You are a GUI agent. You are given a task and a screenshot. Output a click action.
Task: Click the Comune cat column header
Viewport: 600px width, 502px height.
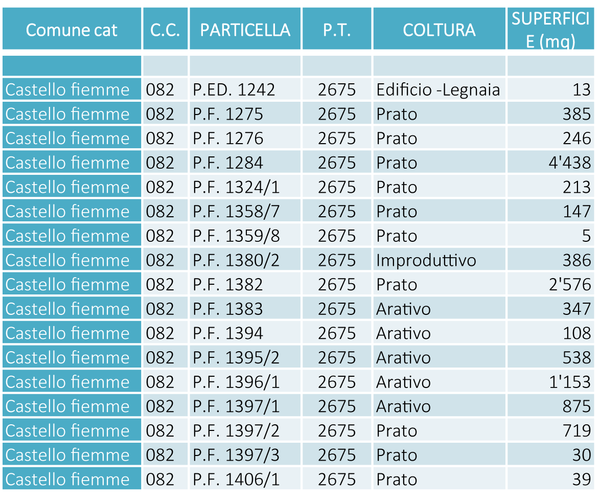click(72, 29)
